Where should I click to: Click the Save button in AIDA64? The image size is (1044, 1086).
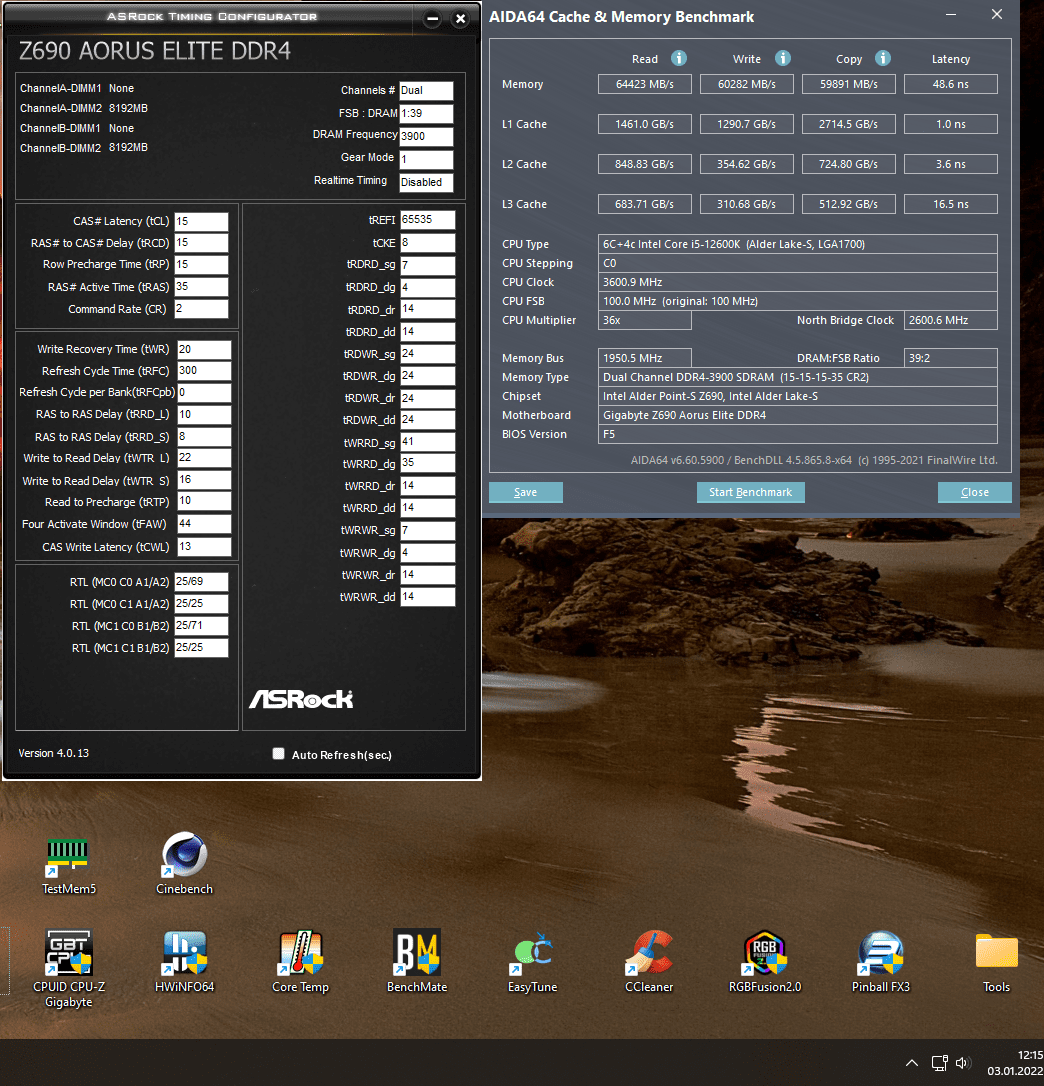(526, 492)
